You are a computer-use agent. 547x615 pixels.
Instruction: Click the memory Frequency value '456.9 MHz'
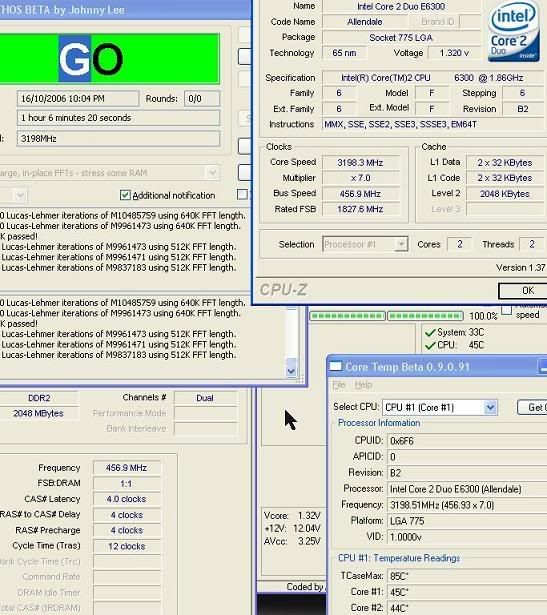[127, 468]
